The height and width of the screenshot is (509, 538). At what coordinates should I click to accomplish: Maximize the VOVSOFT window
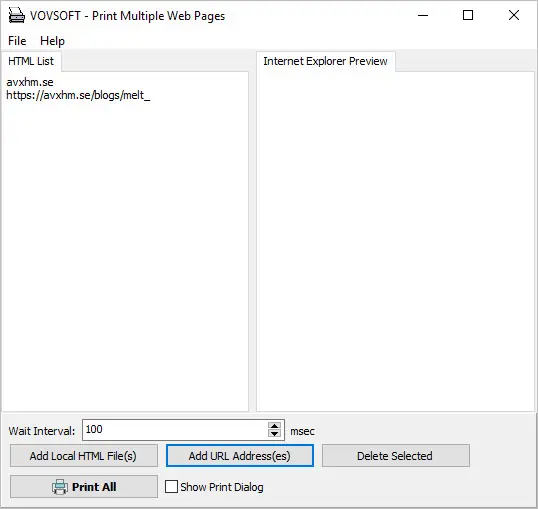[x=468, y=15]
